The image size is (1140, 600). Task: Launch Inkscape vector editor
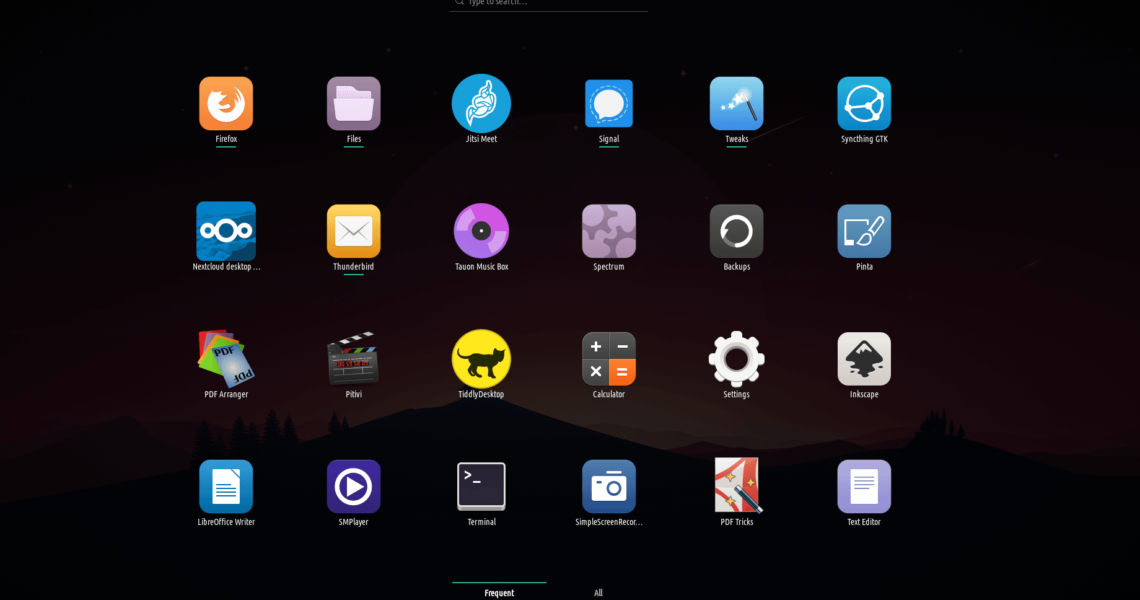tap(864, 359)
